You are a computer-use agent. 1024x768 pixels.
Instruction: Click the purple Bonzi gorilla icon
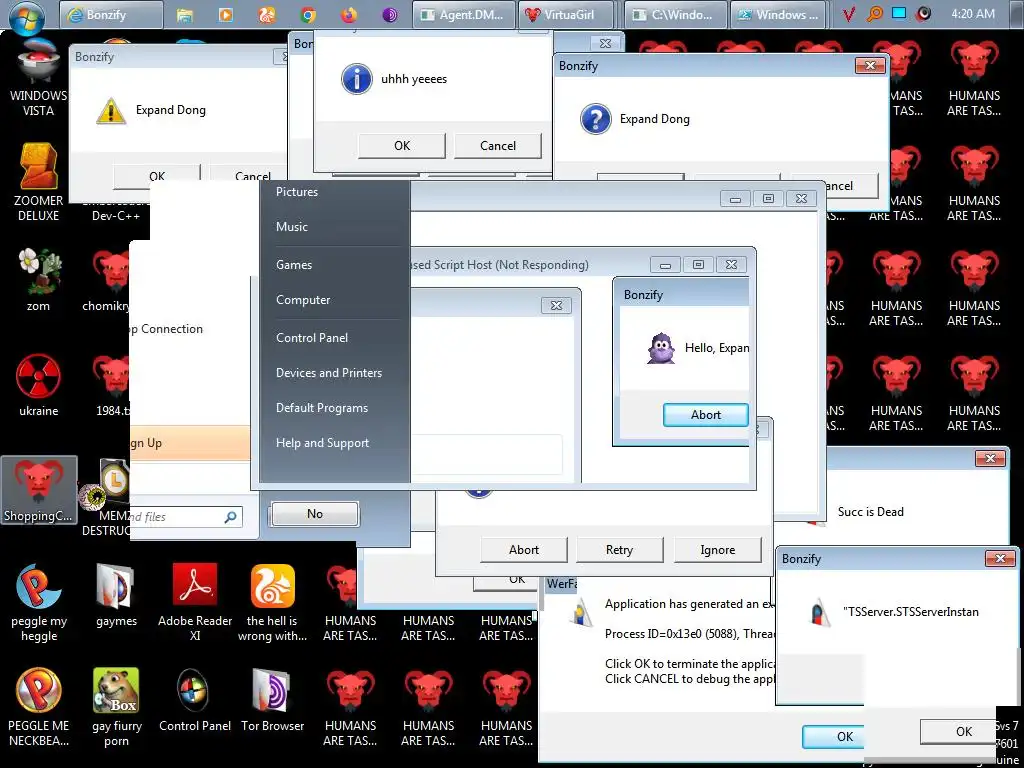tap(661, 348)
